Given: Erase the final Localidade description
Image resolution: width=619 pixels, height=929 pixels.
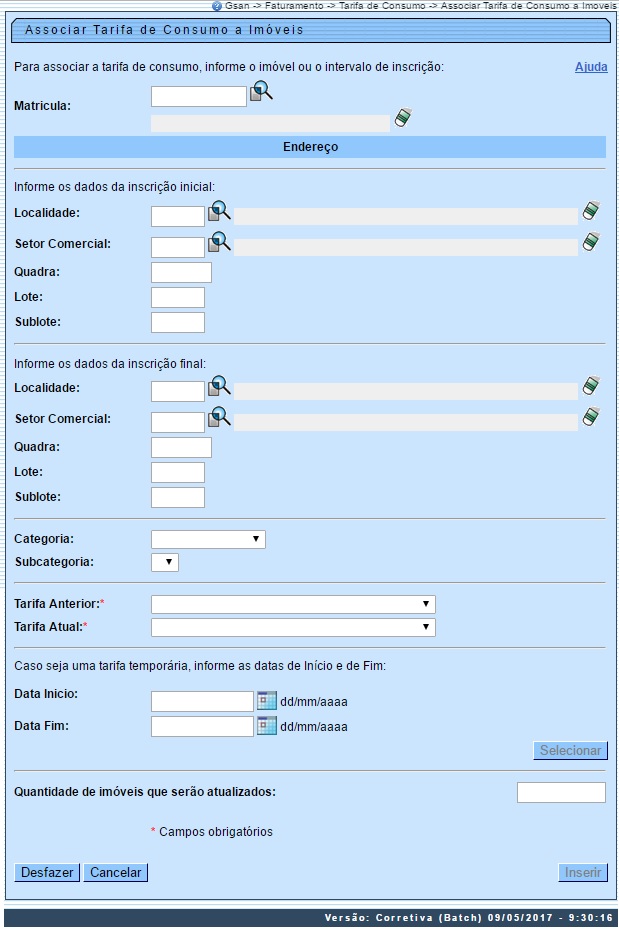Looking at the screenshot, I should pos(591,385).
